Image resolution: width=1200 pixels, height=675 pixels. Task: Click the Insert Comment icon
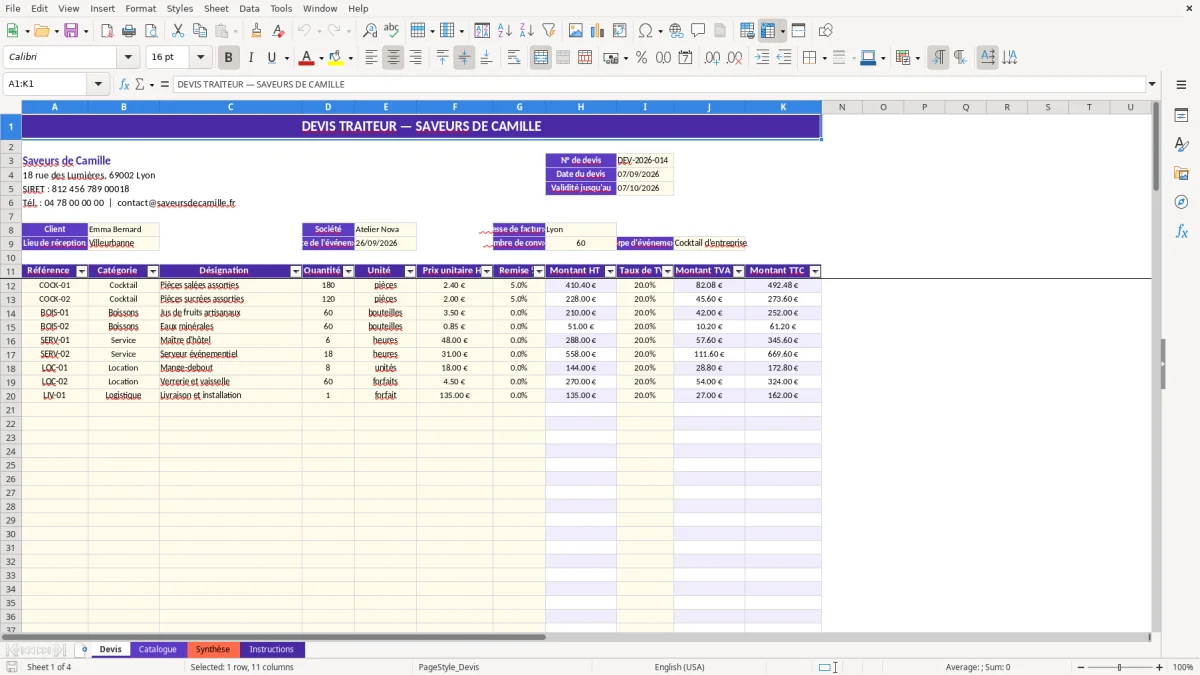click(x=698, y=30)
